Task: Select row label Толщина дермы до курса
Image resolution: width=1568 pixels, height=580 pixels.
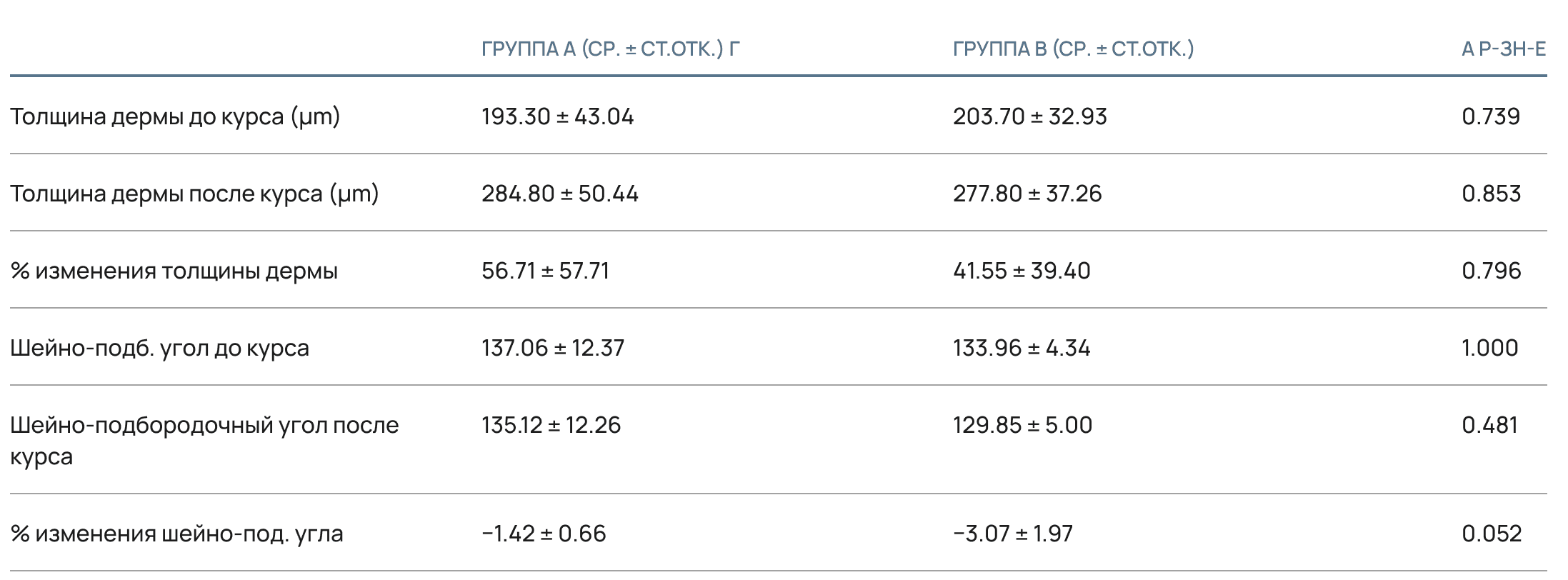Action: pos(175,116)
